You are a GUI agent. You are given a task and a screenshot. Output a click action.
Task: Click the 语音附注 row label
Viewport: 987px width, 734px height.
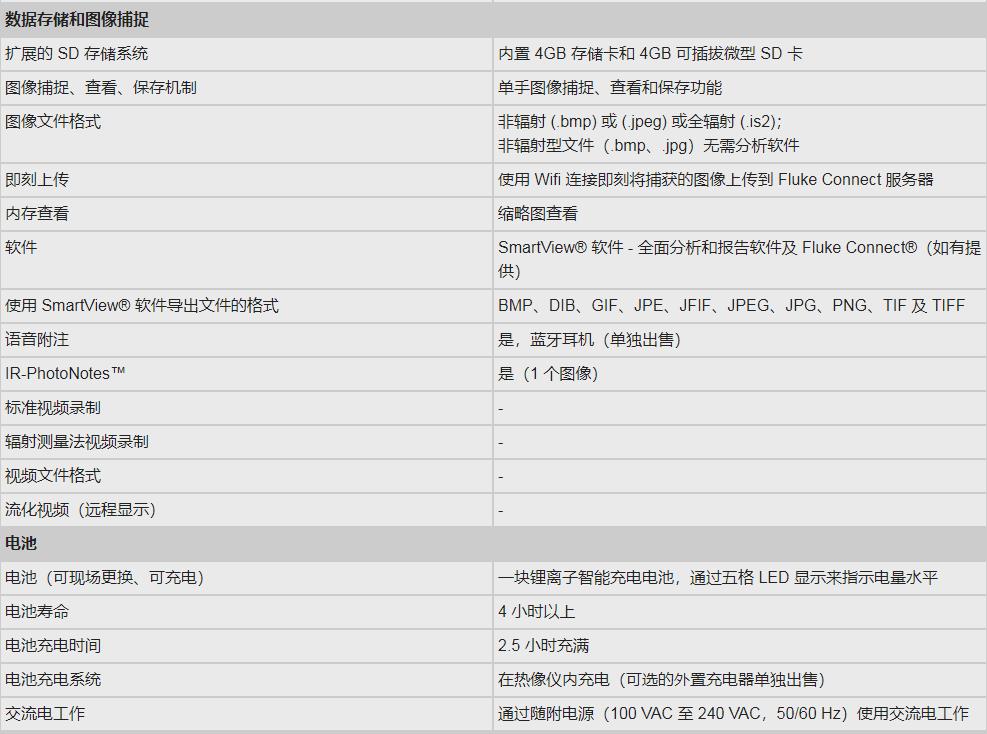(37, 340)
